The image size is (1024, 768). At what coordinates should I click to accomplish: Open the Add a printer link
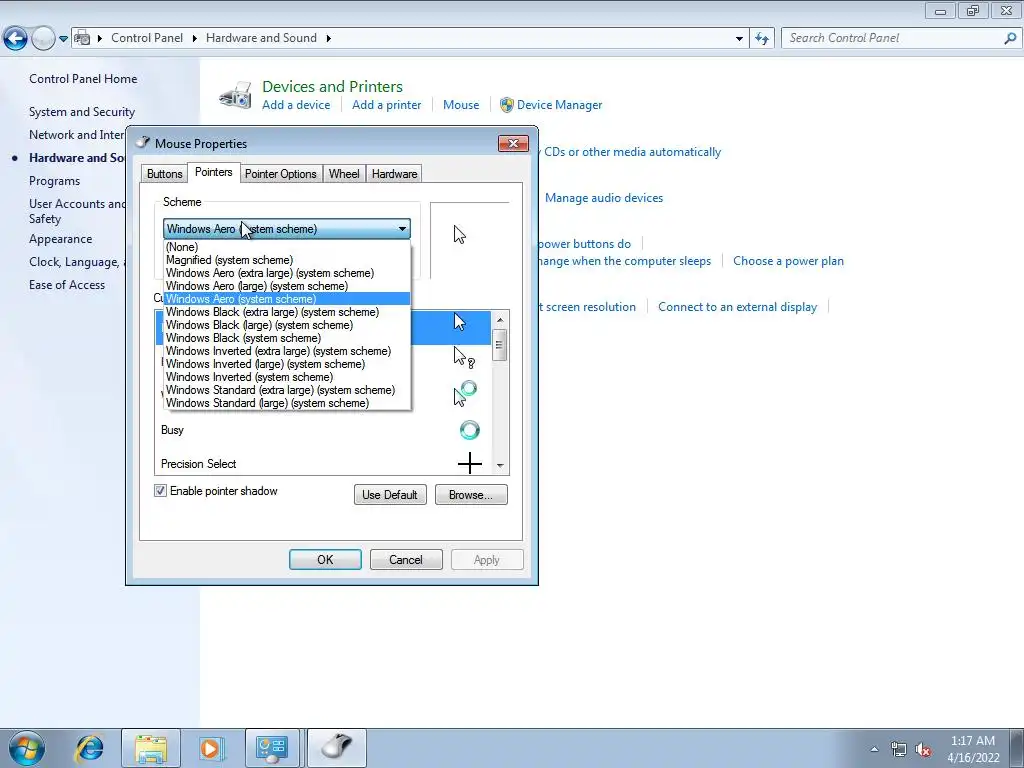pyautogui.click(x=387, y=104)
